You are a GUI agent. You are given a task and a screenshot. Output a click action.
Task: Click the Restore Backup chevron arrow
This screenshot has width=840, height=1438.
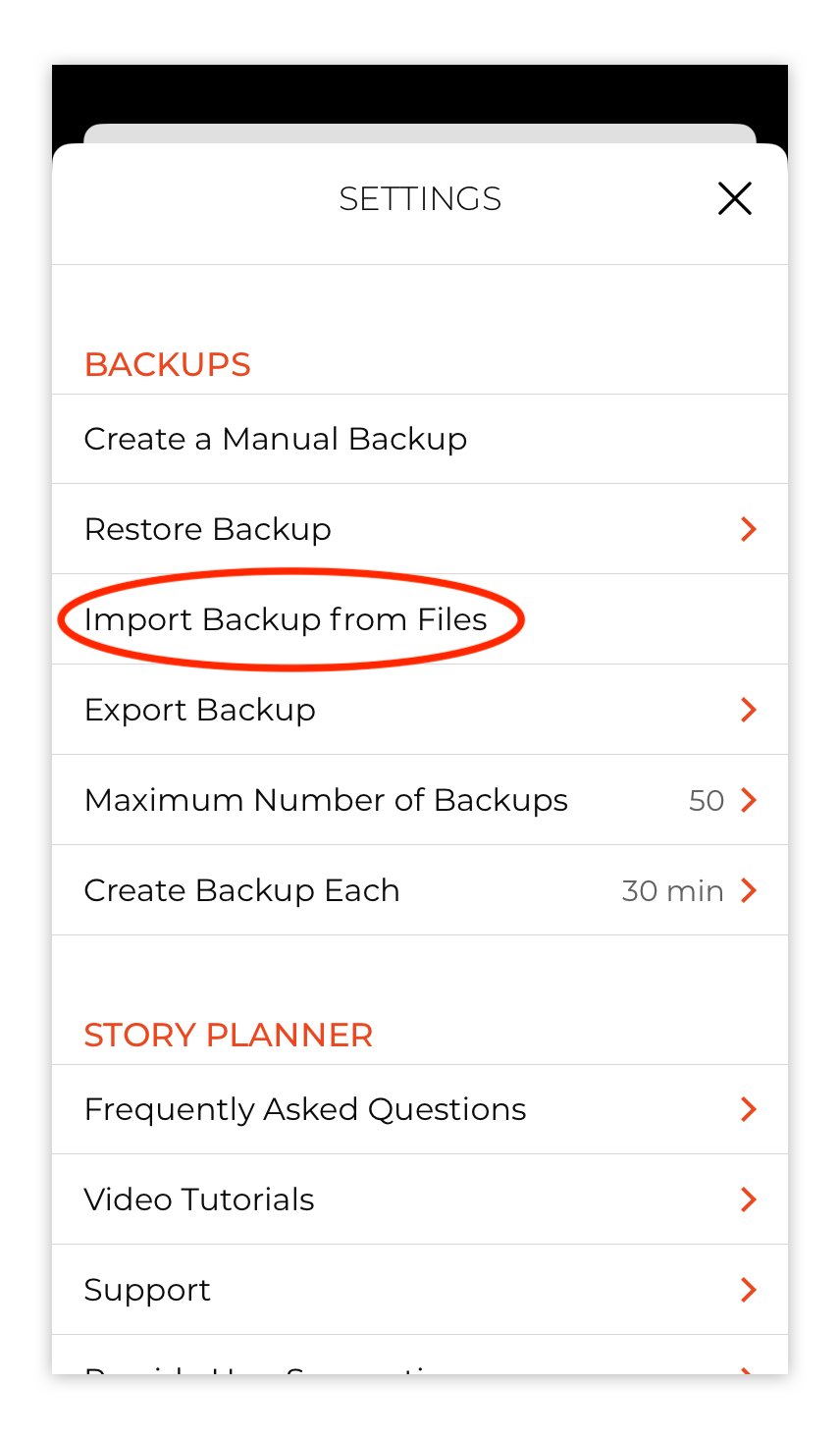[749, 529]
